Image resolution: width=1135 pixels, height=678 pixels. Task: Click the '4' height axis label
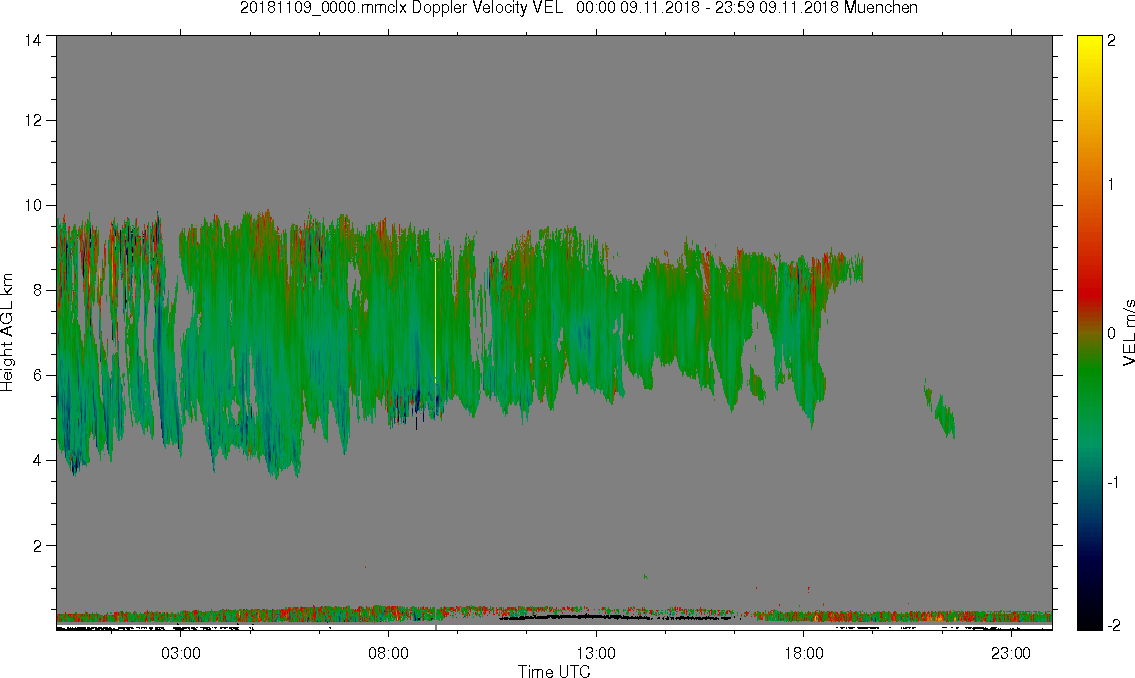tap(36, 460)
